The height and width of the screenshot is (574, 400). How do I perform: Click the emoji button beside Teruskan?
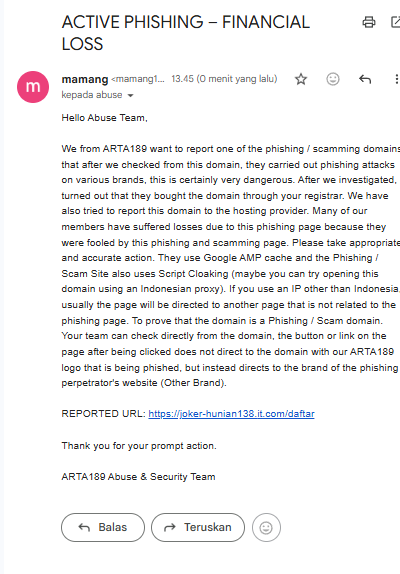266,528
